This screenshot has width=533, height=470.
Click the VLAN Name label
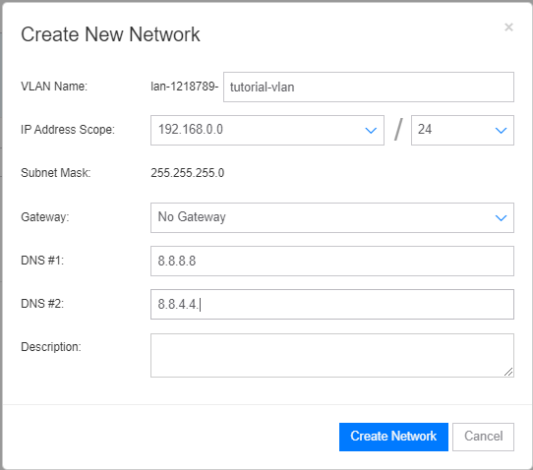coord(54,86)
